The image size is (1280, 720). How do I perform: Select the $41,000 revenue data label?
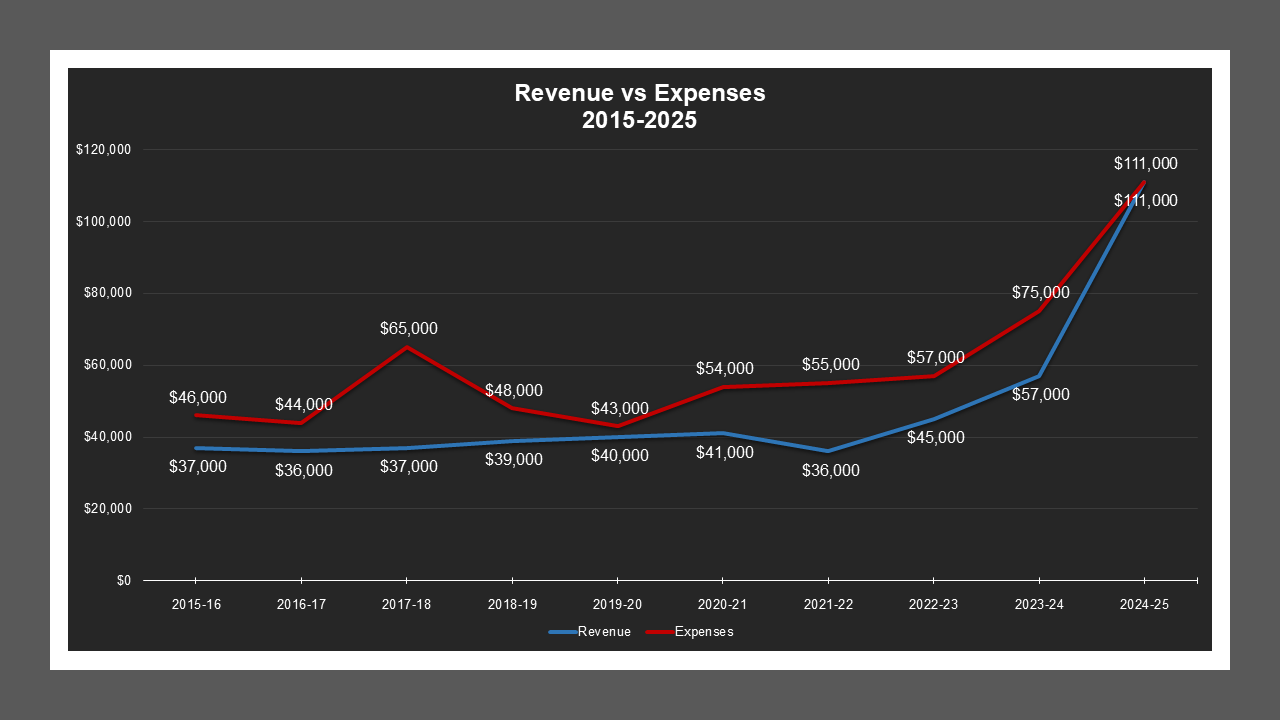pyautogui.click(x=724, y=452)
